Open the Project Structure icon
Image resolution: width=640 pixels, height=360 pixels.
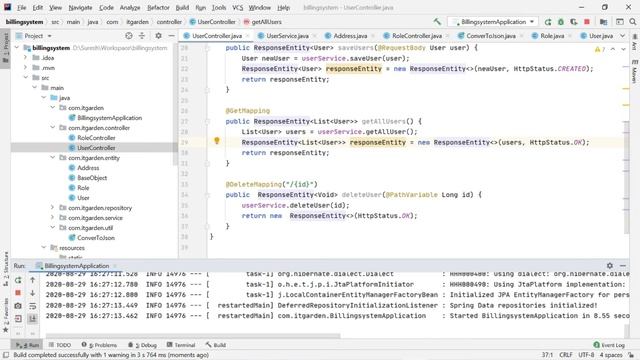(x=604, y=22)
